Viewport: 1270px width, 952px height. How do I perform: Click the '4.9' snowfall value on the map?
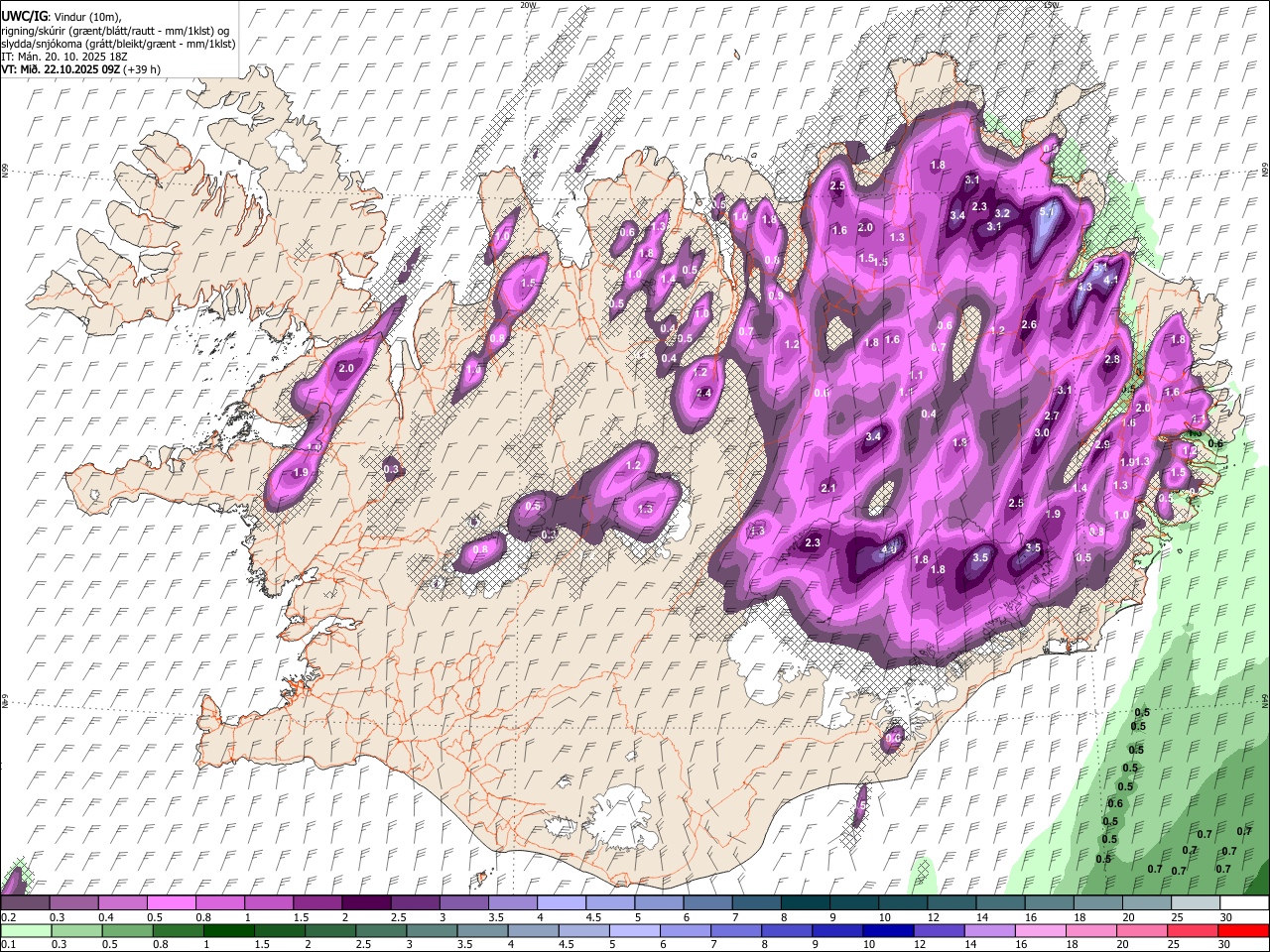[x=890, y=548]
